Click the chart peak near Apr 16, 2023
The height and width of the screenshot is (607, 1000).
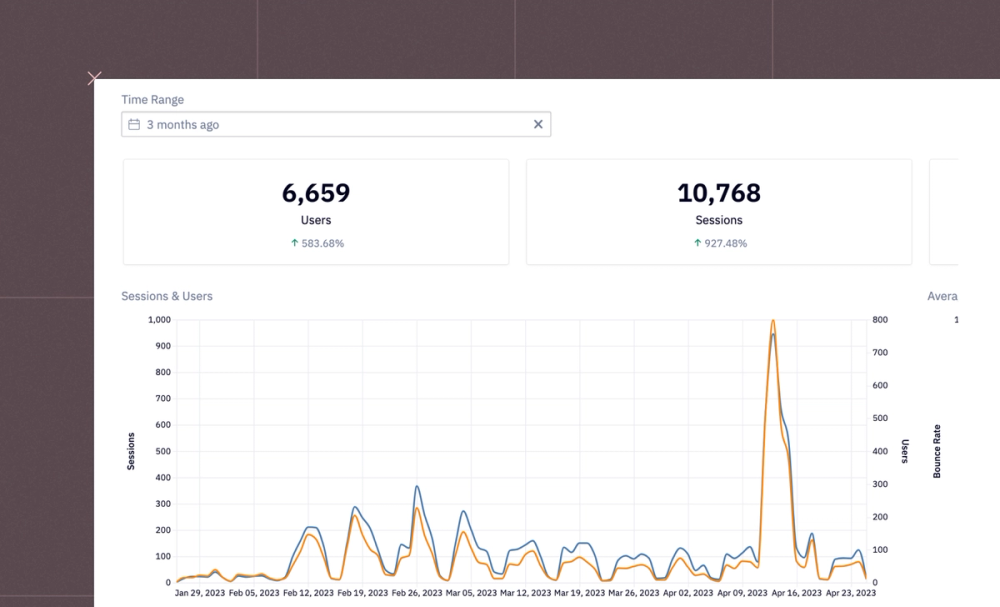(774, 322)
